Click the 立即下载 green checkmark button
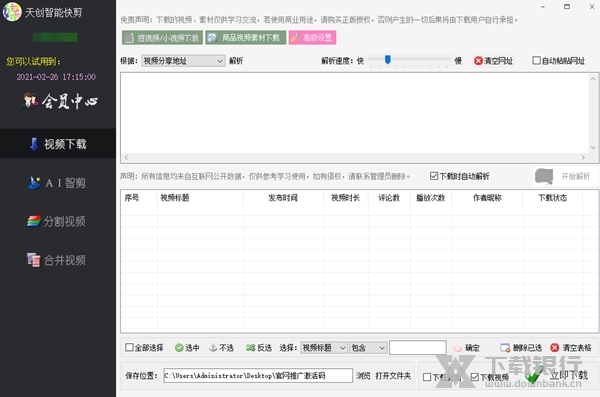Viewport: 600px width, 397px height. [556, 375]
